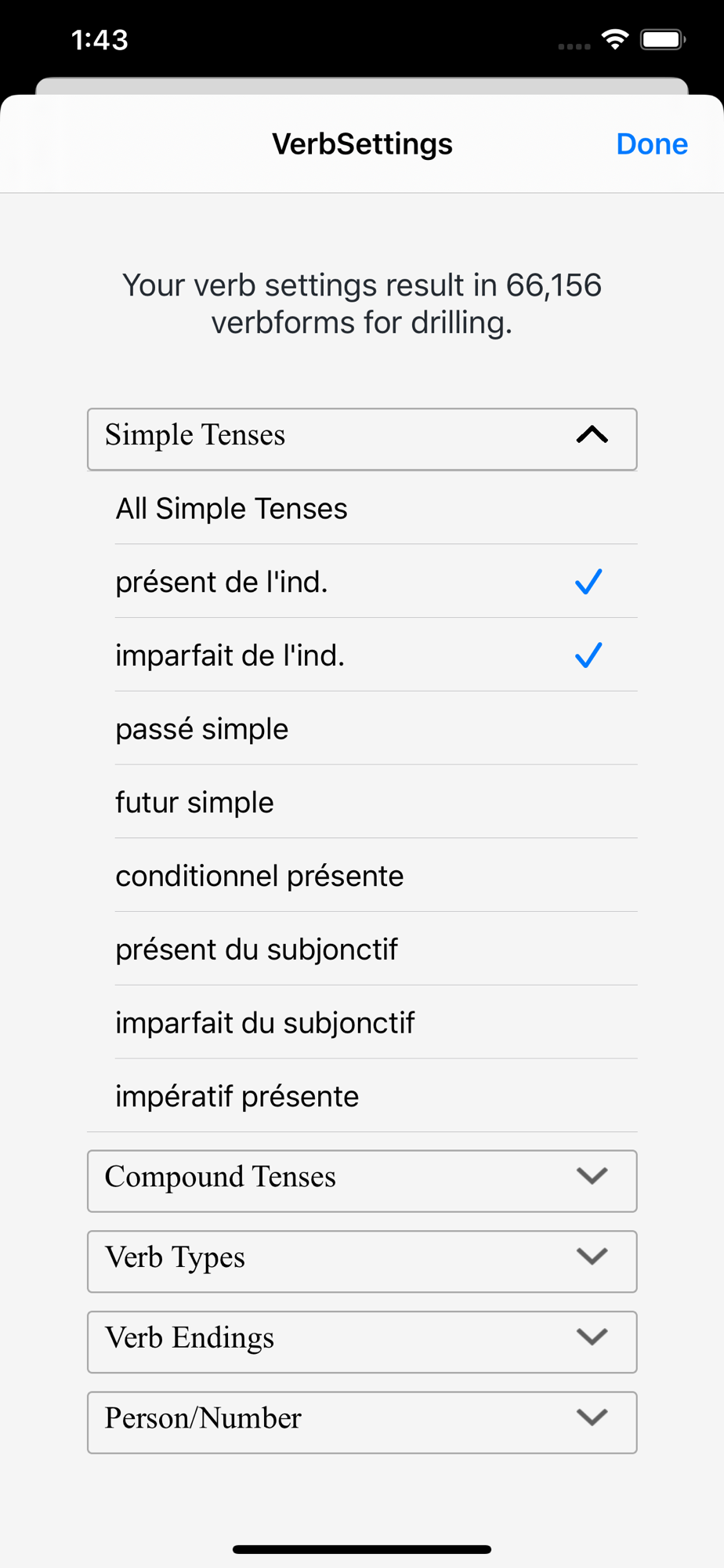This screenshot has width=724, height=1568.
Task: Tap the Done button
Action: click(x=651, y=144)
